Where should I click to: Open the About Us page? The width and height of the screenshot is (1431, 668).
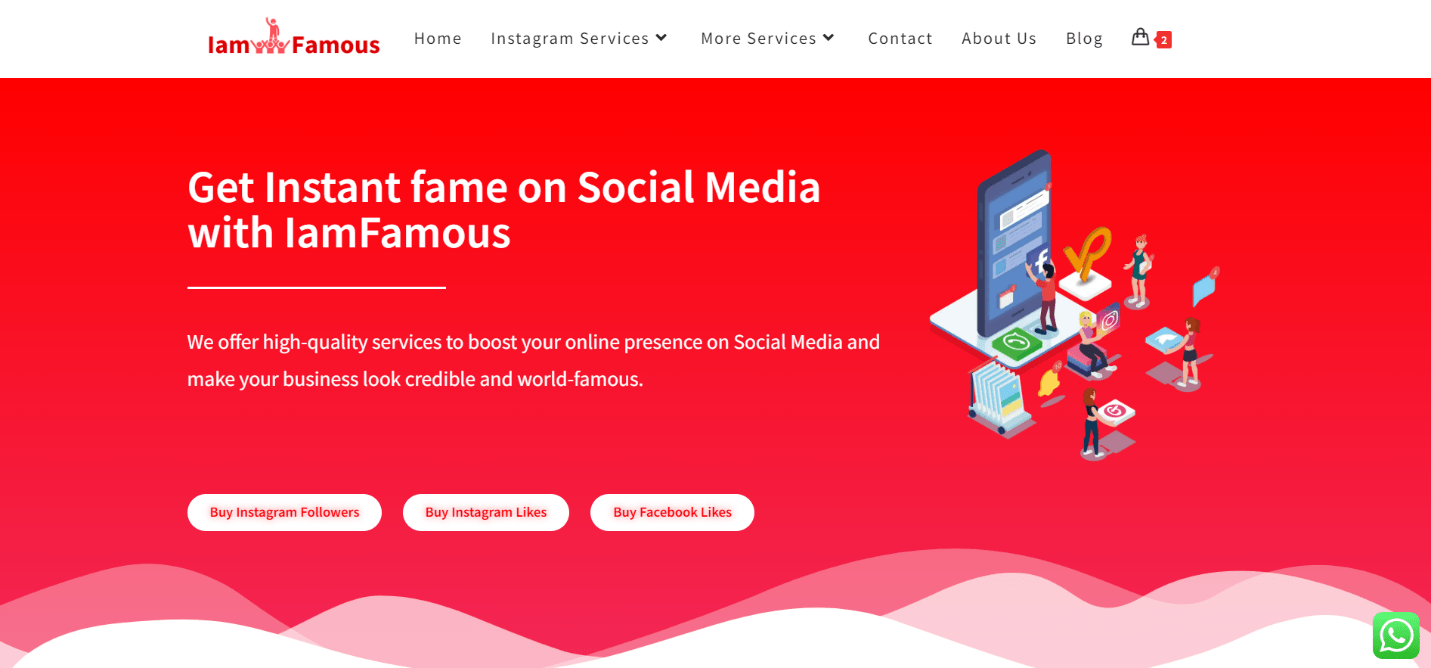pos(999,38)
